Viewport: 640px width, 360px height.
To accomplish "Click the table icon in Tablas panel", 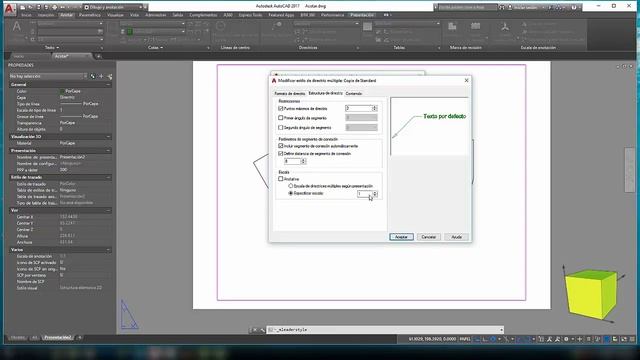I will (367, 27).
